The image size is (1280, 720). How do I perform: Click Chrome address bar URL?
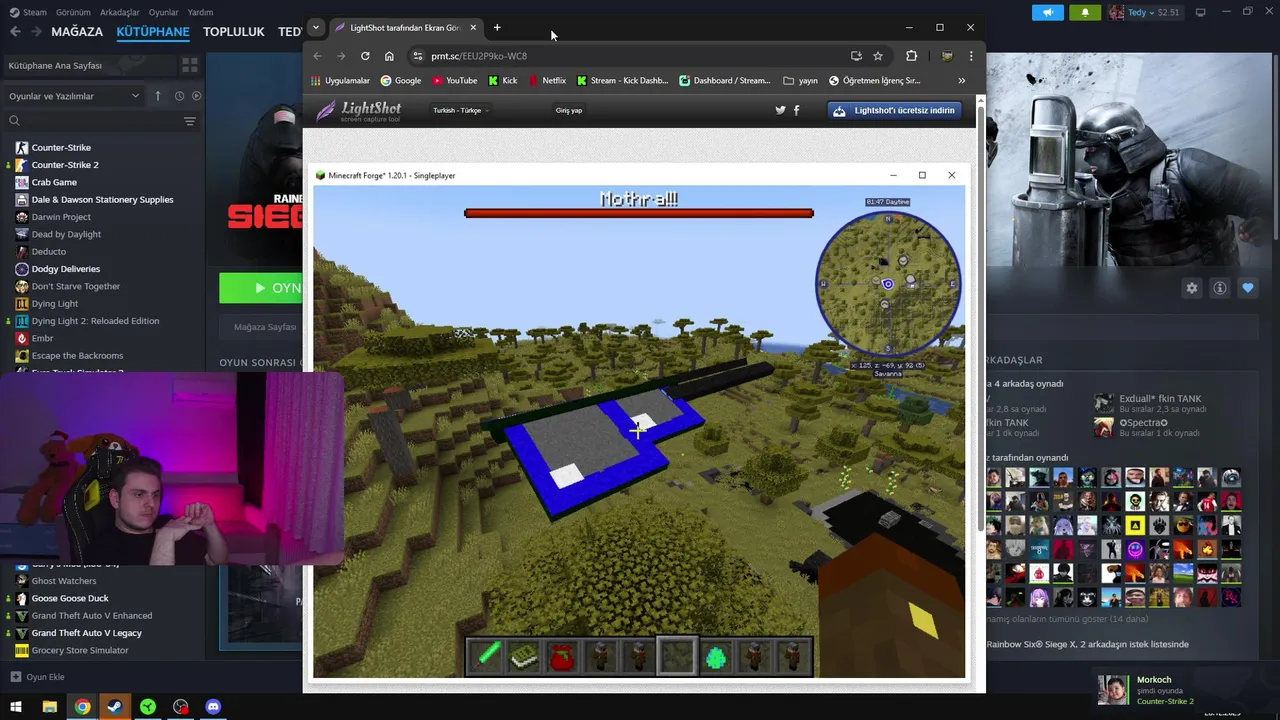[x=479, y=56]
